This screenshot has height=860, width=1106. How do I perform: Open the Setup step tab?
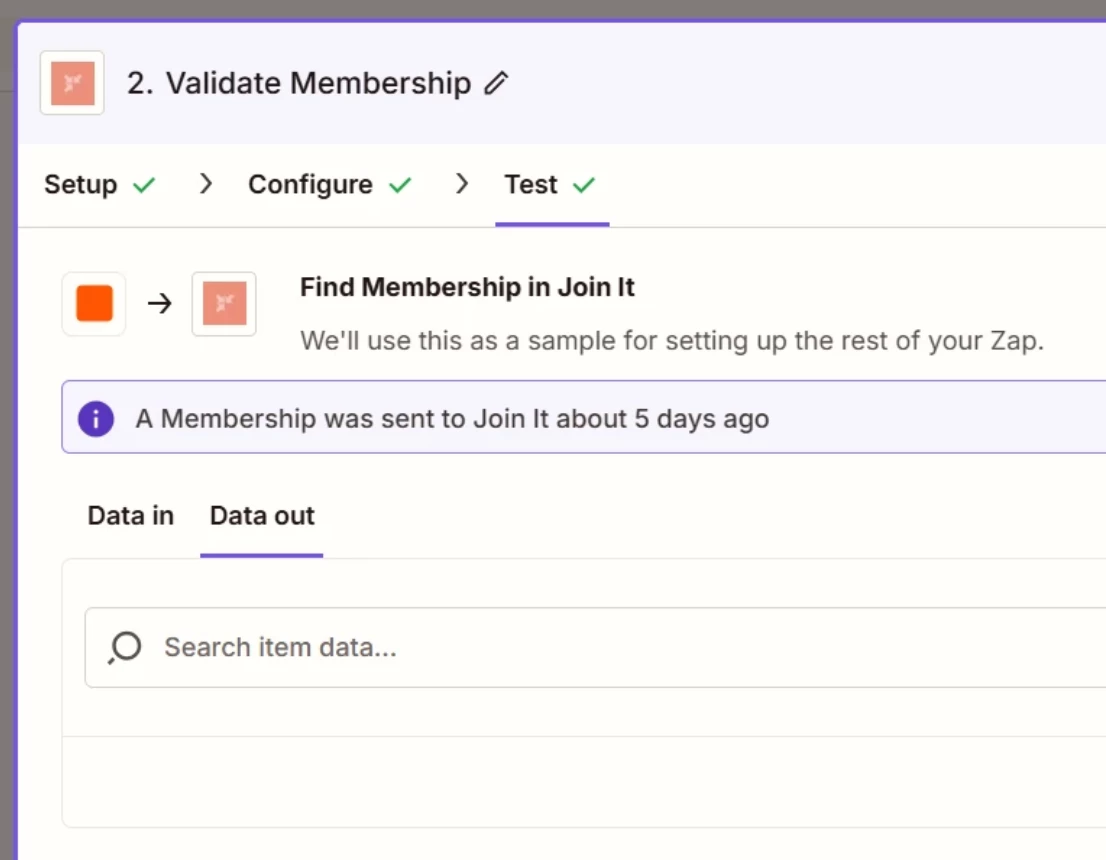(x=81, y=185)
